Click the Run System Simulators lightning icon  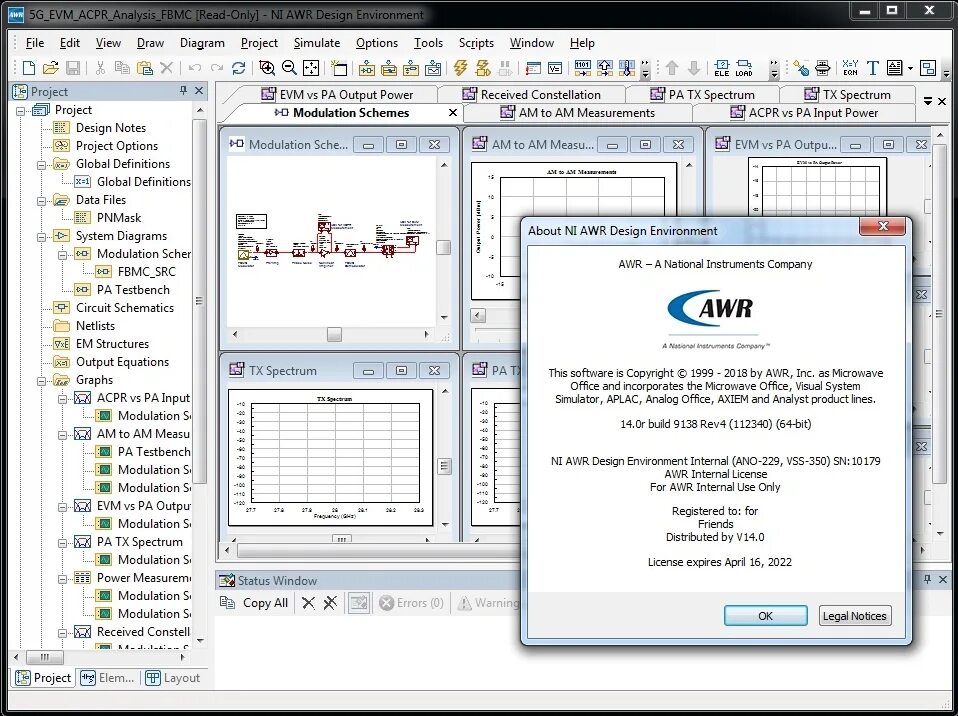[x=483, y=68]
